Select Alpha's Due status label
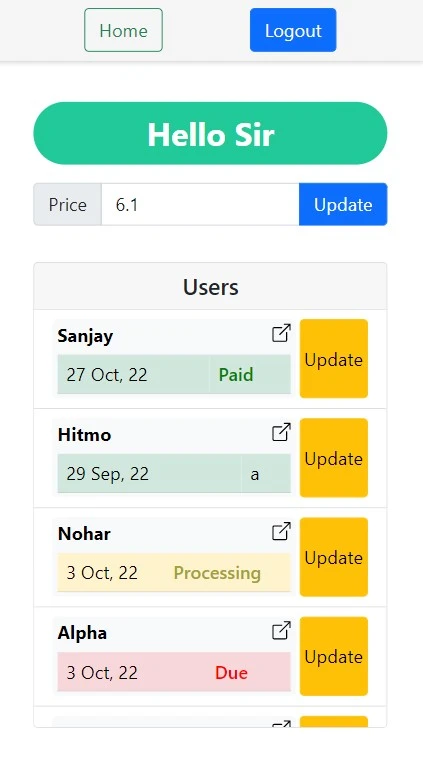This screenshot has width=423, height=757. pyautogui.click(x=231, y=673)
